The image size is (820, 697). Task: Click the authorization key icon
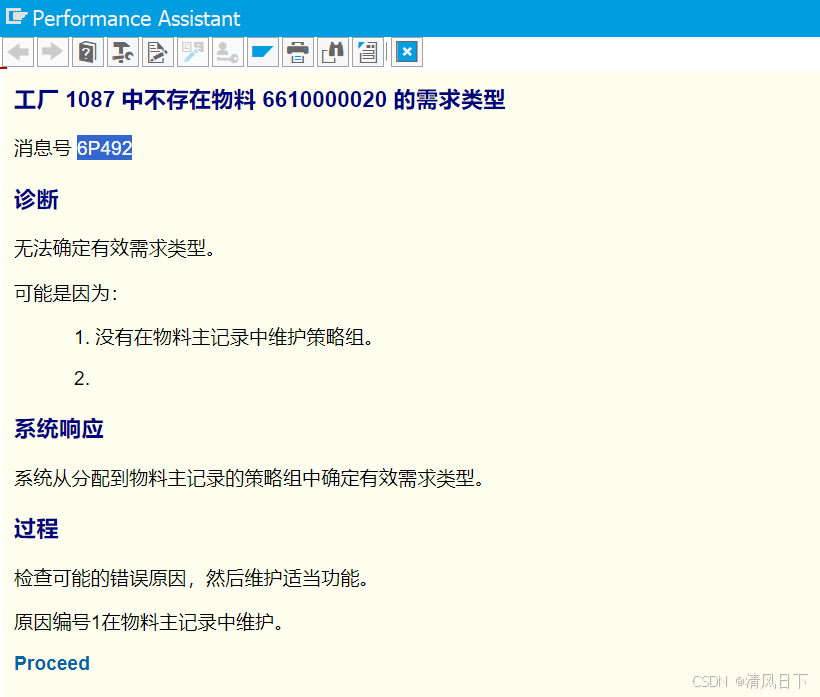pyautogui.click(x=226, y=52)
